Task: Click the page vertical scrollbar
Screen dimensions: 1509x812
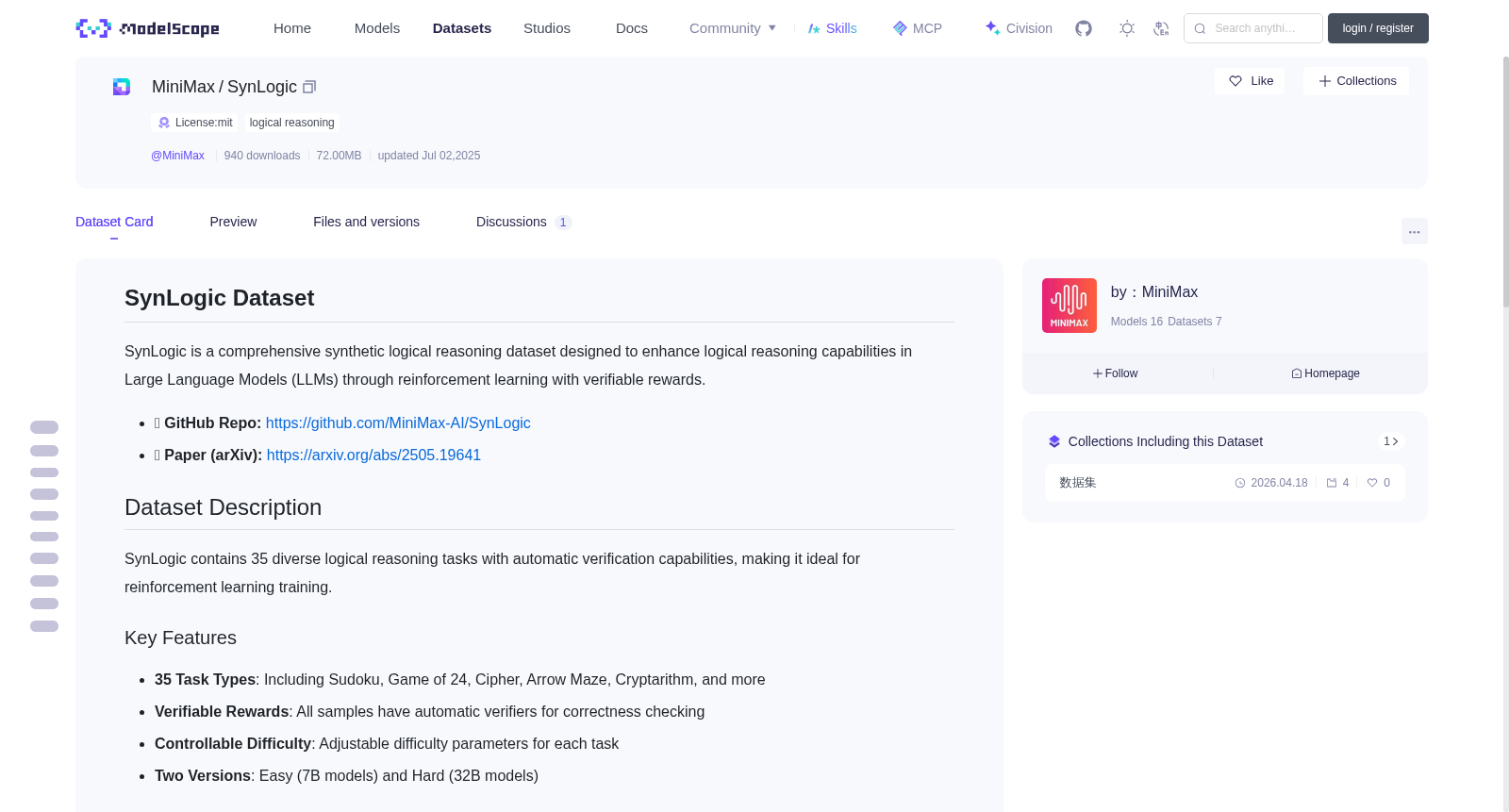Action: coord(1505,181)
